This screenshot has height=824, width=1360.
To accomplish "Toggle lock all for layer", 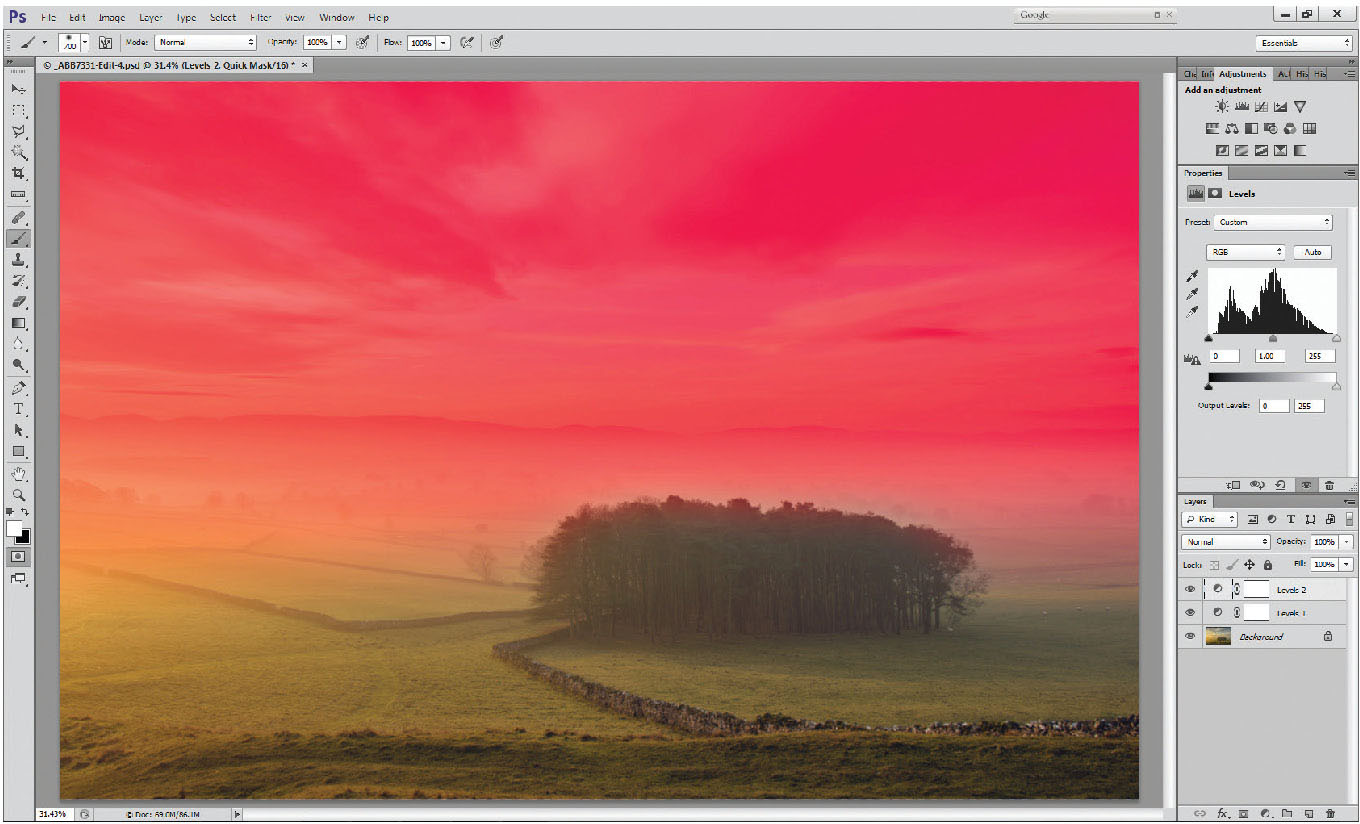I will [x=1268, y=565].
